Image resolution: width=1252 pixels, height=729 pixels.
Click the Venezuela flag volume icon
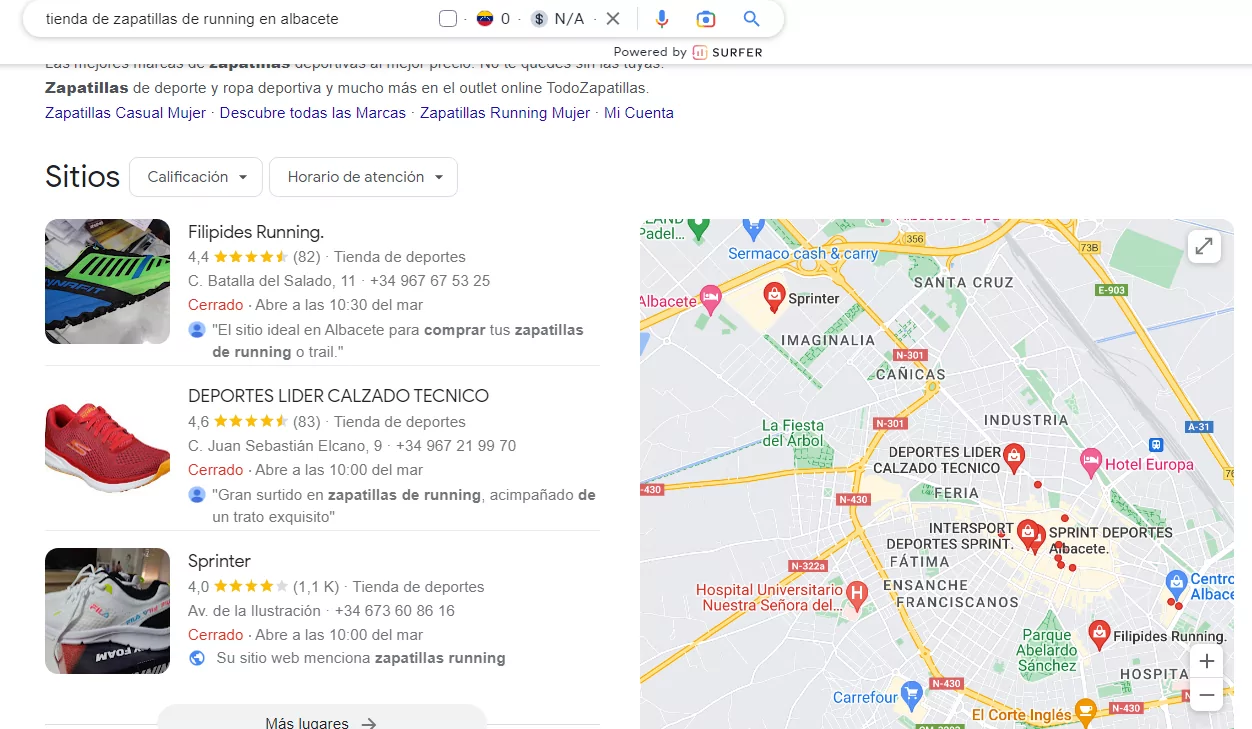[485, 19]
